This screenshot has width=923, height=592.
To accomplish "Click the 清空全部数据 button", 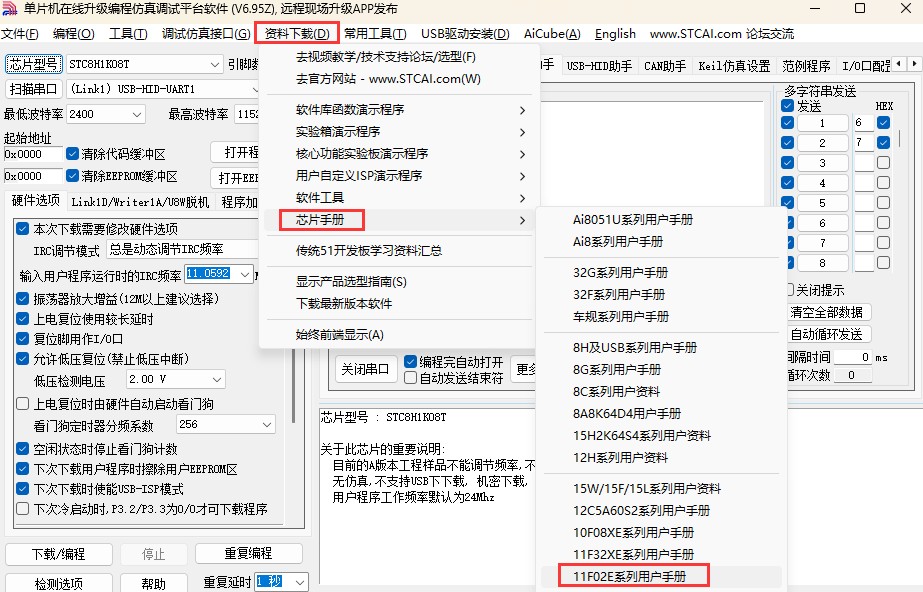I will click(x=828, y=312).
